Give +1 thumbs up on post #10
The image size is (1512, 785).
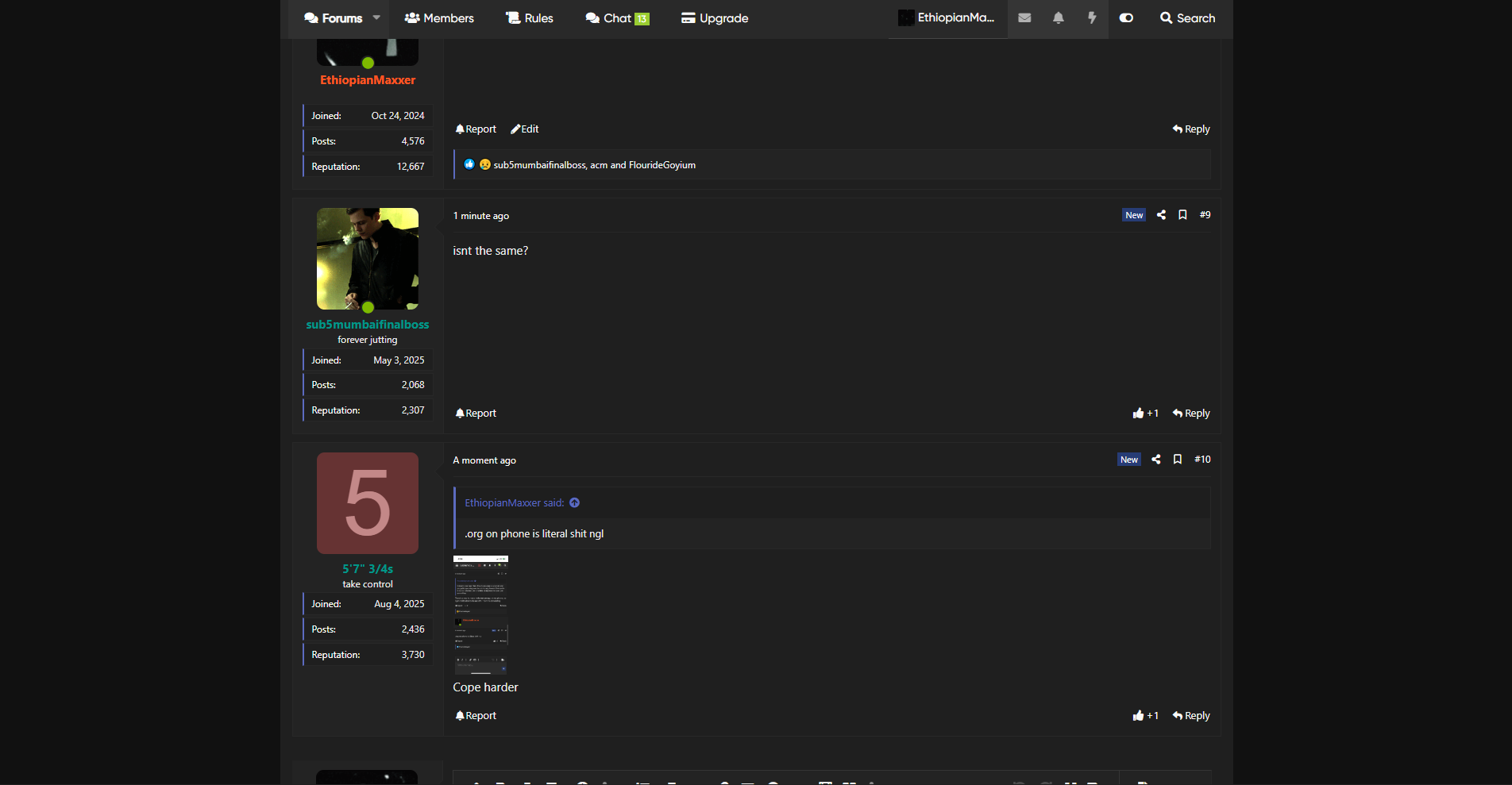coord(1145,716)
